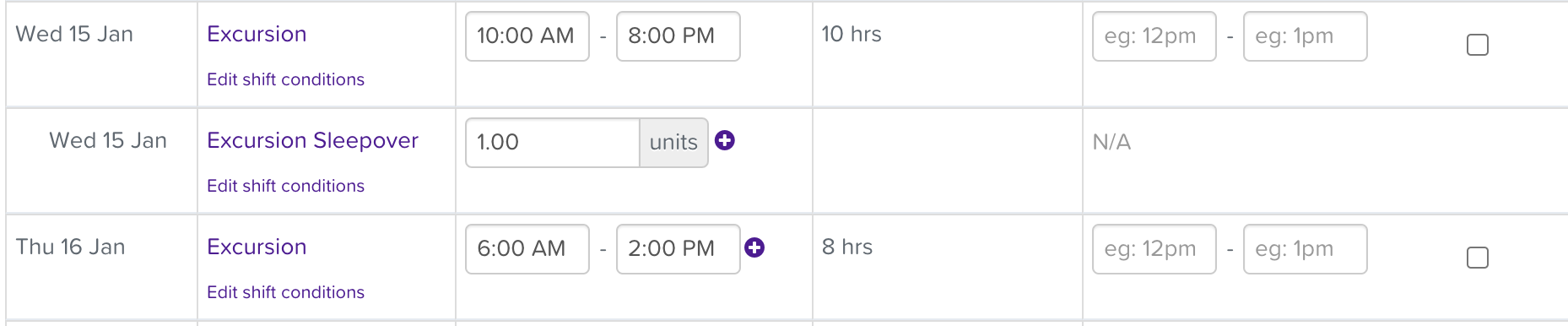The height and width of the screenshot is (326, 1568).
Task: Tick the checkbox in Wed 15 Jan Excursion row
Action: tap(1478, 45)
